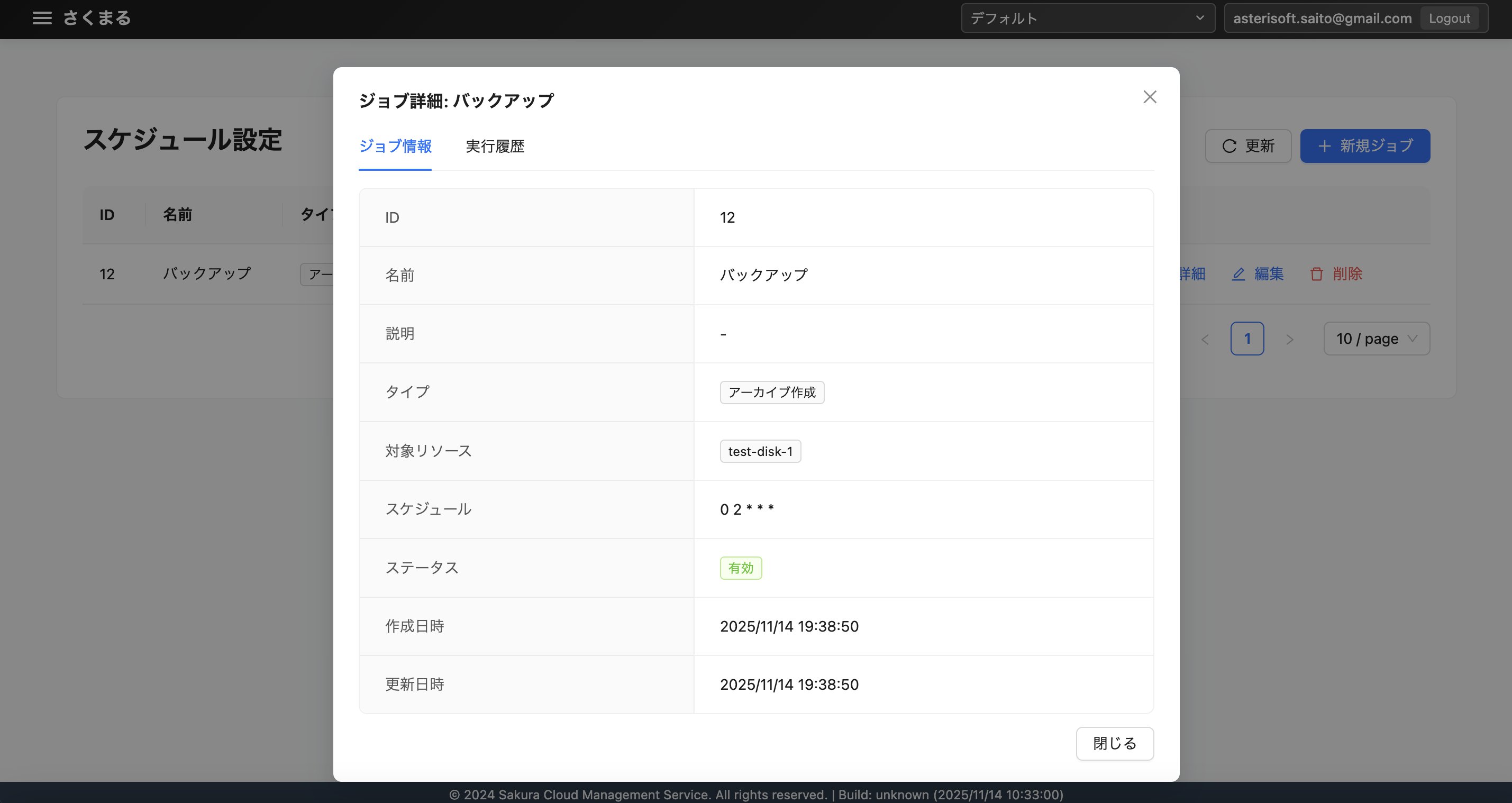Click the ジョブ詳細: バックアップ dialog title
Screen dimensions: 1512x803
456,101
